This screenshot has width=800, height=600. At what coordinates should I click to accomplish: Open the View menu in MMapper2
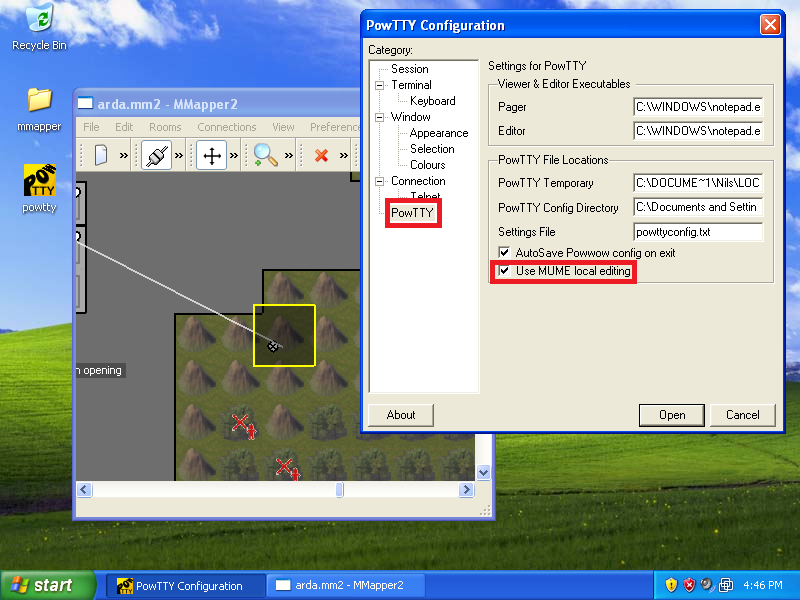click(283, 127)
